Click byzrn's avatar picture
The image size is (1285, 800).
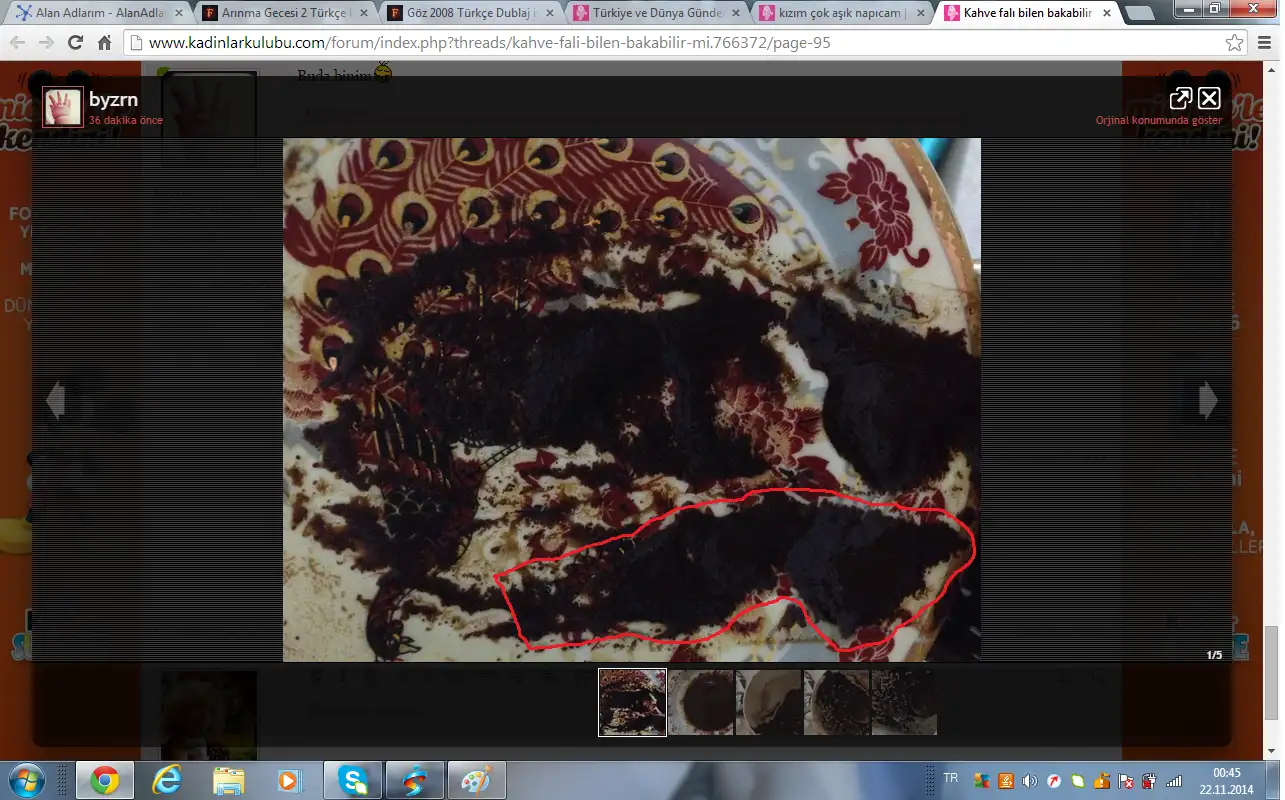pos(62,107)
